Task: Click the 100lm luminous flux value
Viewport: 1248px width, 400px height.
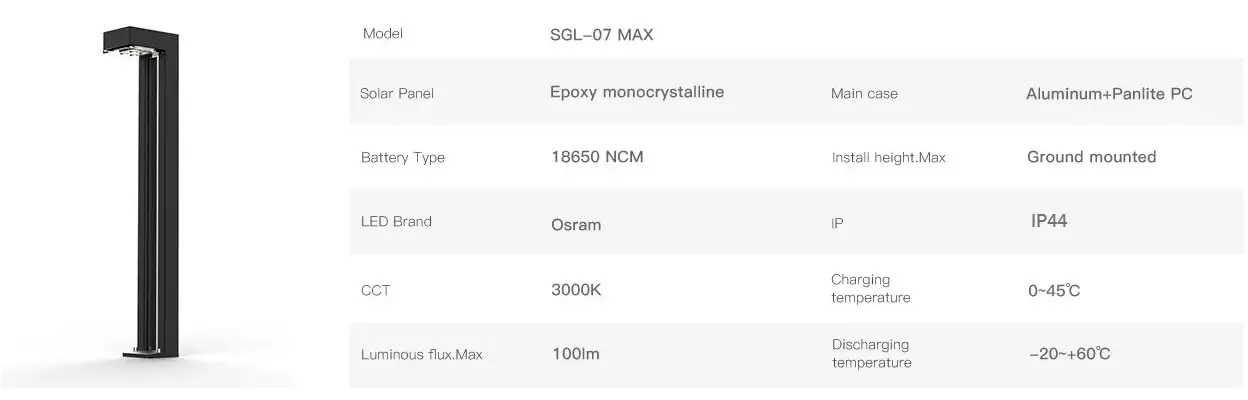Action: (576, 353)
